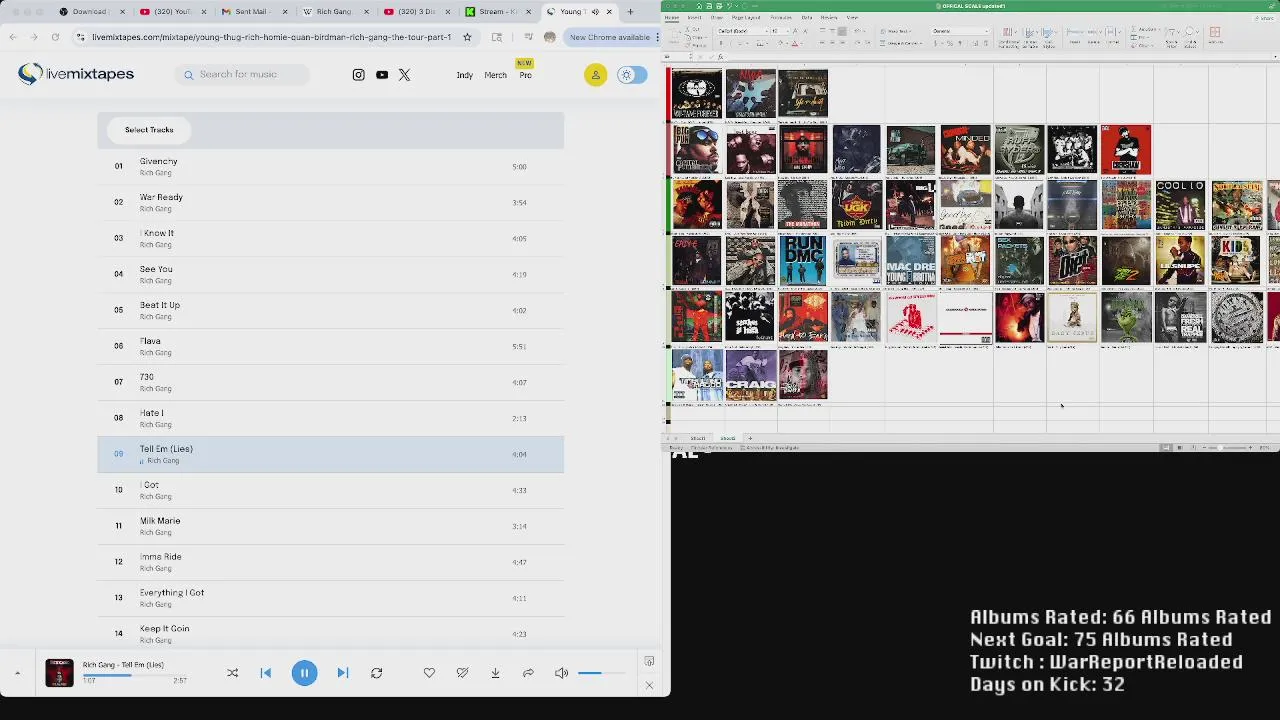Seek within the Tell Em (Lies) progress bar
Image resolution: width=1280 pixels, height=720 pixels.
click(x=134, y=675)
